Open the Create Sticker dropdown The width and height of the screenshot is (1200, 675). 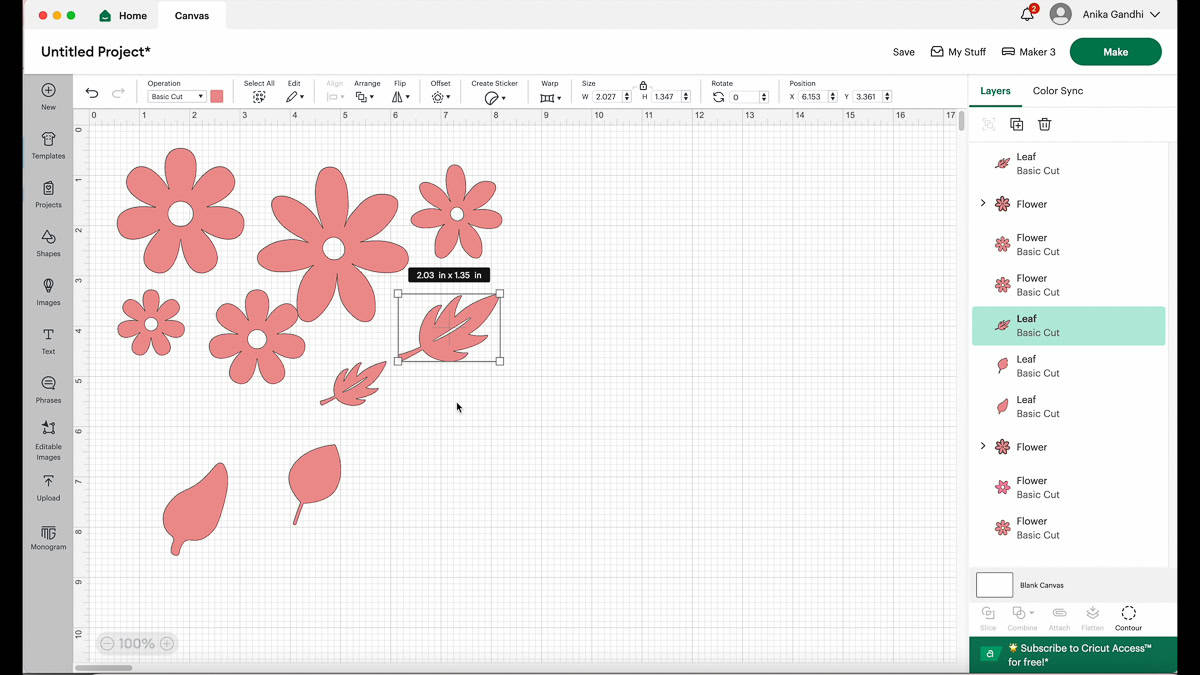tap(495, 97)
